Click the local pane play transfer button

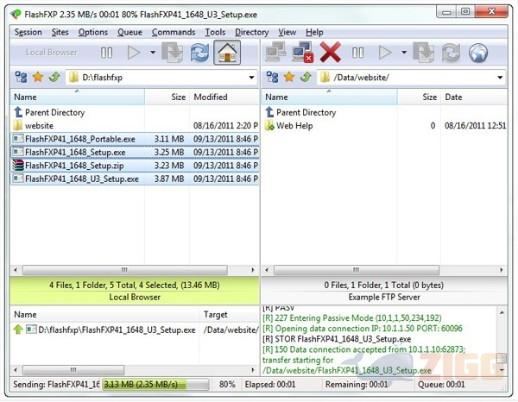coord(134,53)
